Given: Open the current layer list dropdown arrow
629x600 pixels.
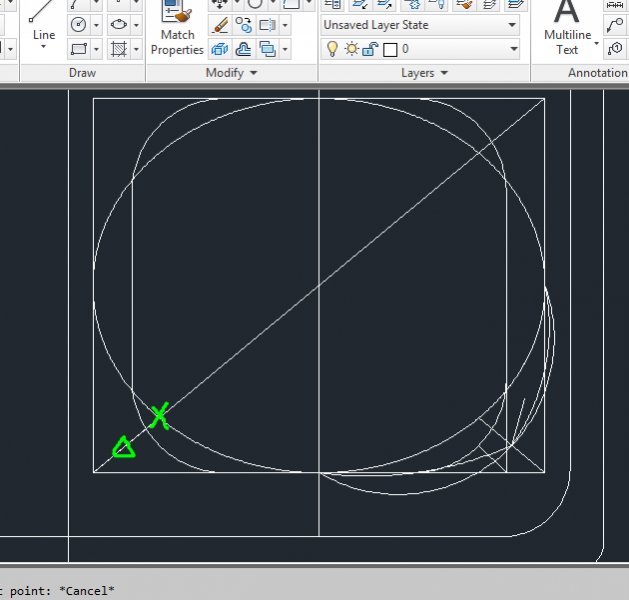Looking at the screenshot, I should (514, 49).
